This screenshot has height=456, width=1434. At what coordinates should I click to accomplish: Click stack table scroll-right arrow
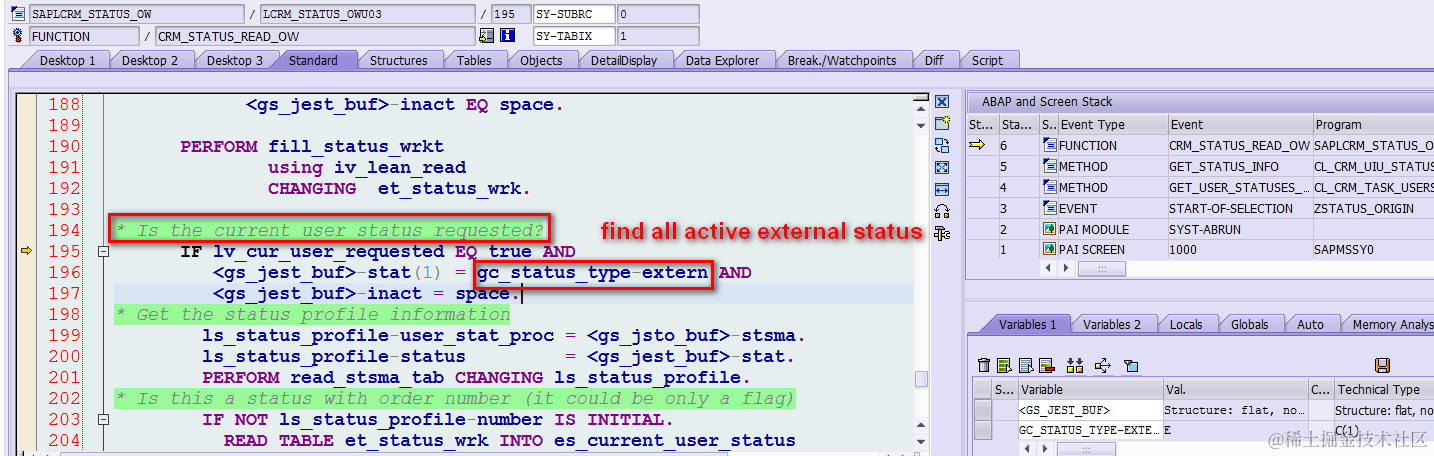[x=1064, y=268]
